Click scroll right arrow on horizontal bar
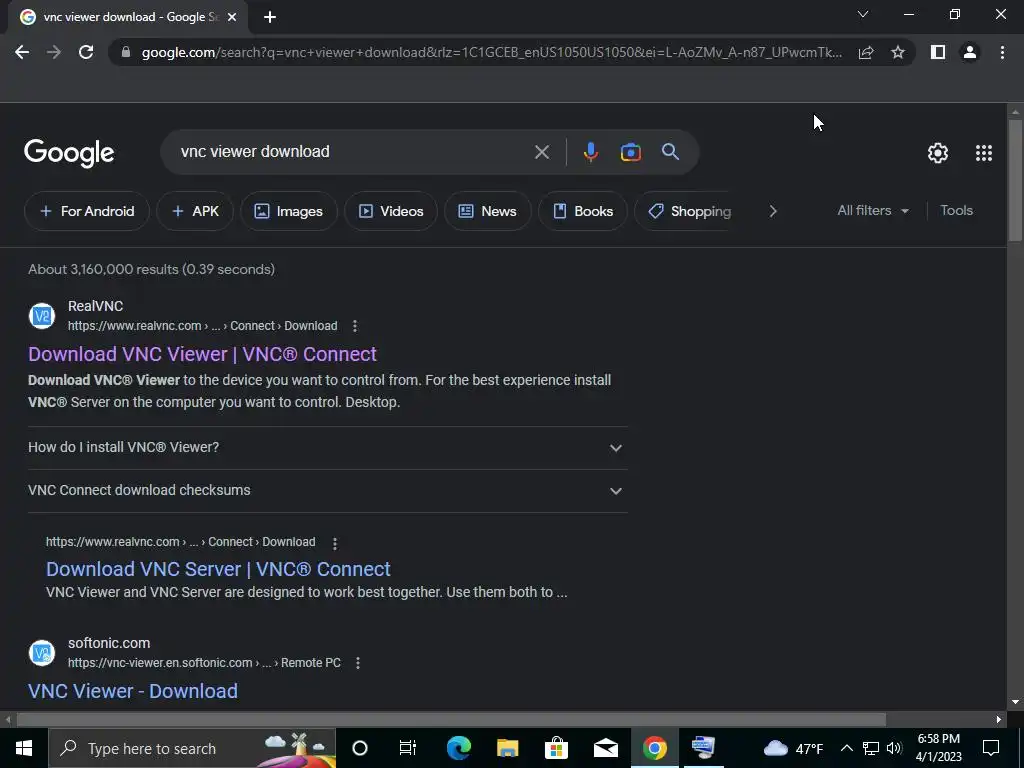Screen dimensions: 1024x768 pos(999,720)
